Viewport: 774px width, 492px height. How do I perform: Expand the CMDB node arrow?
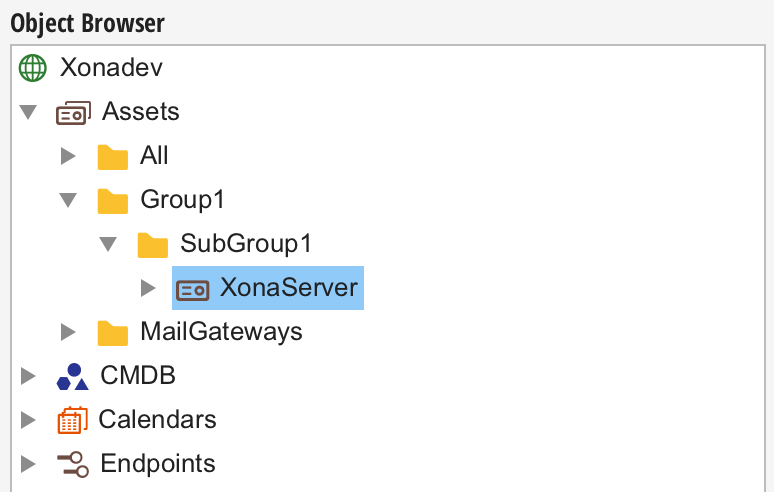pyautogui.click(x=28, y=376)
